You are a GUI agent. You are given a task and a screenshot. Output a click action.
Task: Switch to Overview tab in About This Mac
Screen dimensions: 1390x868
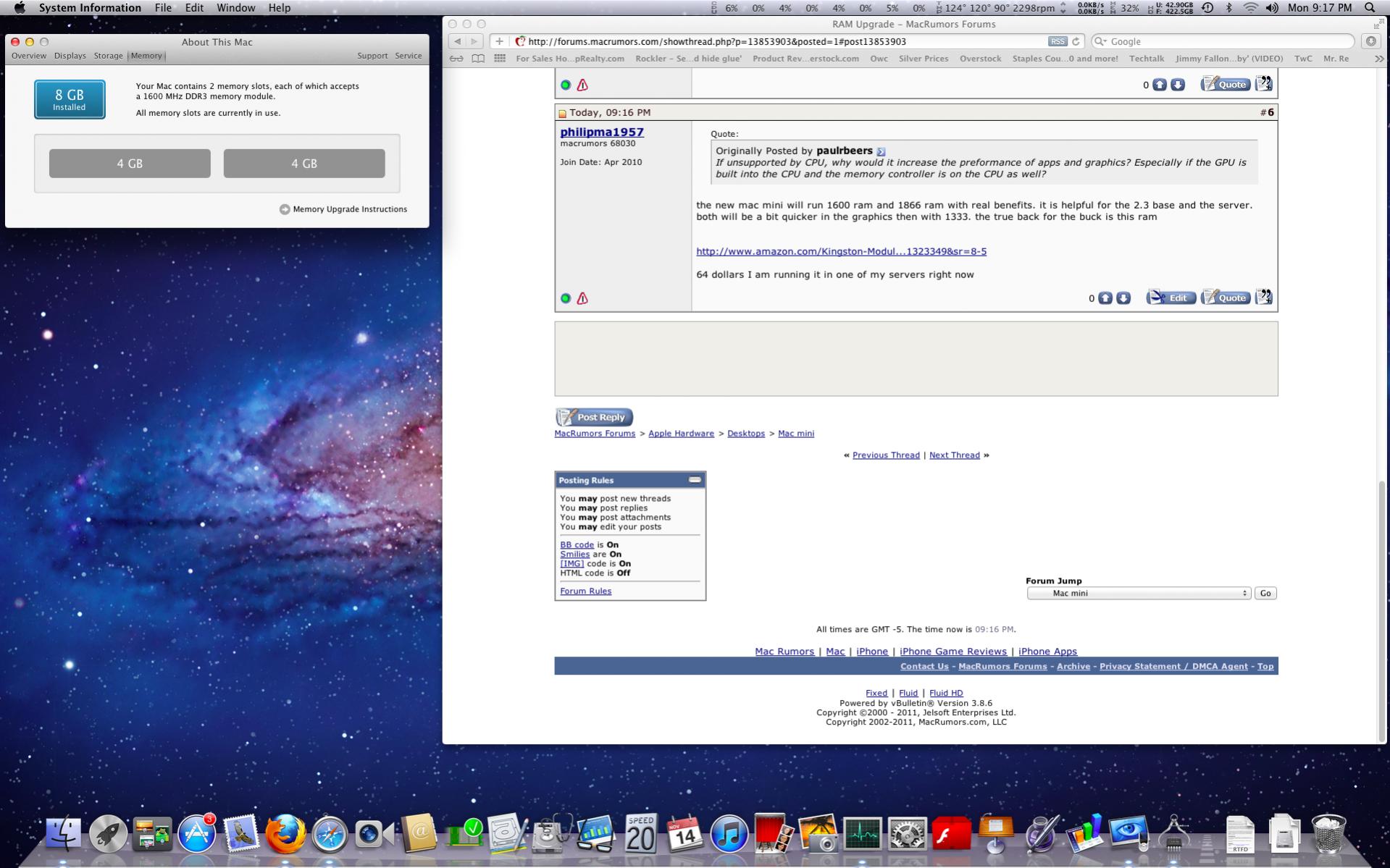coord(29,56)
